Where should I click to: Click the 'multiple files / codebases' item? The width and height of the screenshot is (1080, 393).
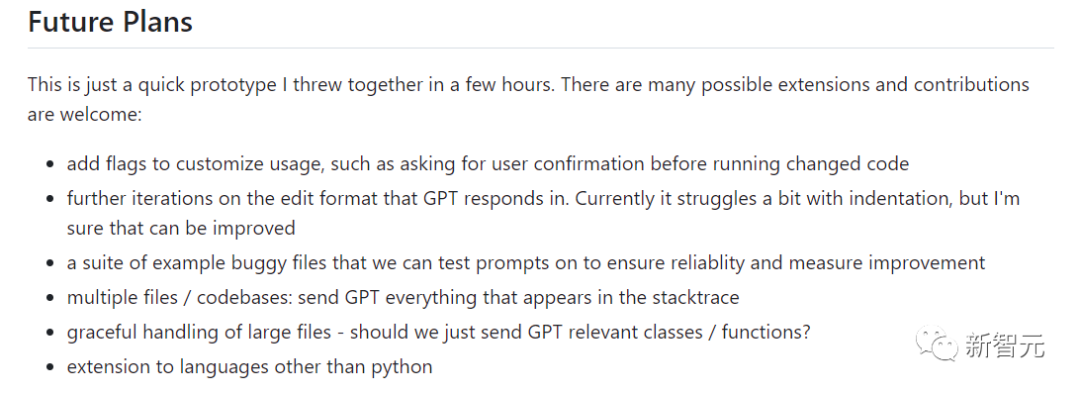pos(403,297)
